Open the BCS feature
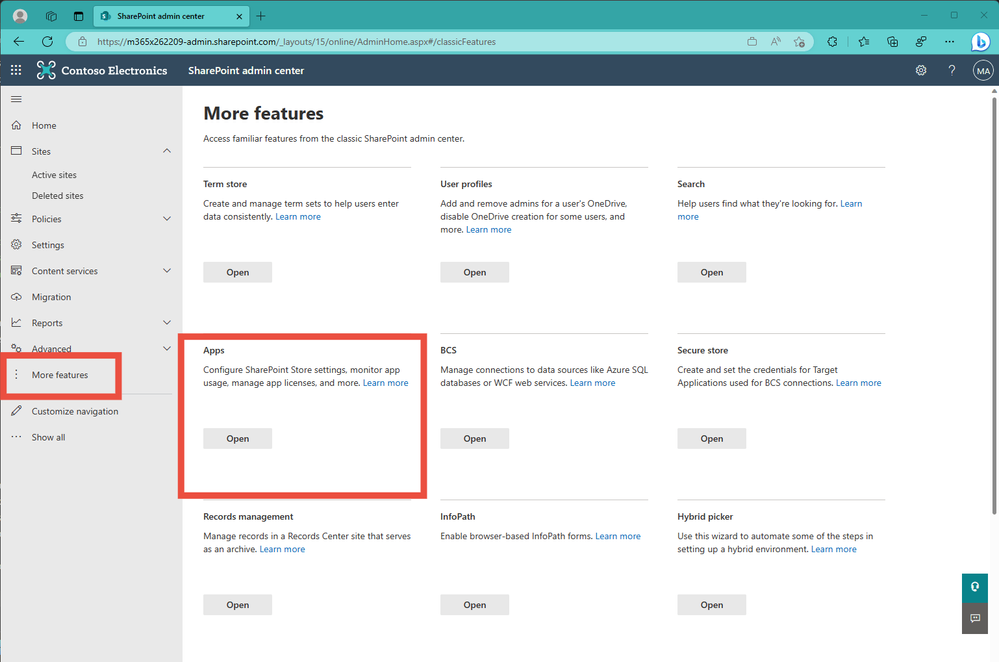999x662 pixels. 475,438
